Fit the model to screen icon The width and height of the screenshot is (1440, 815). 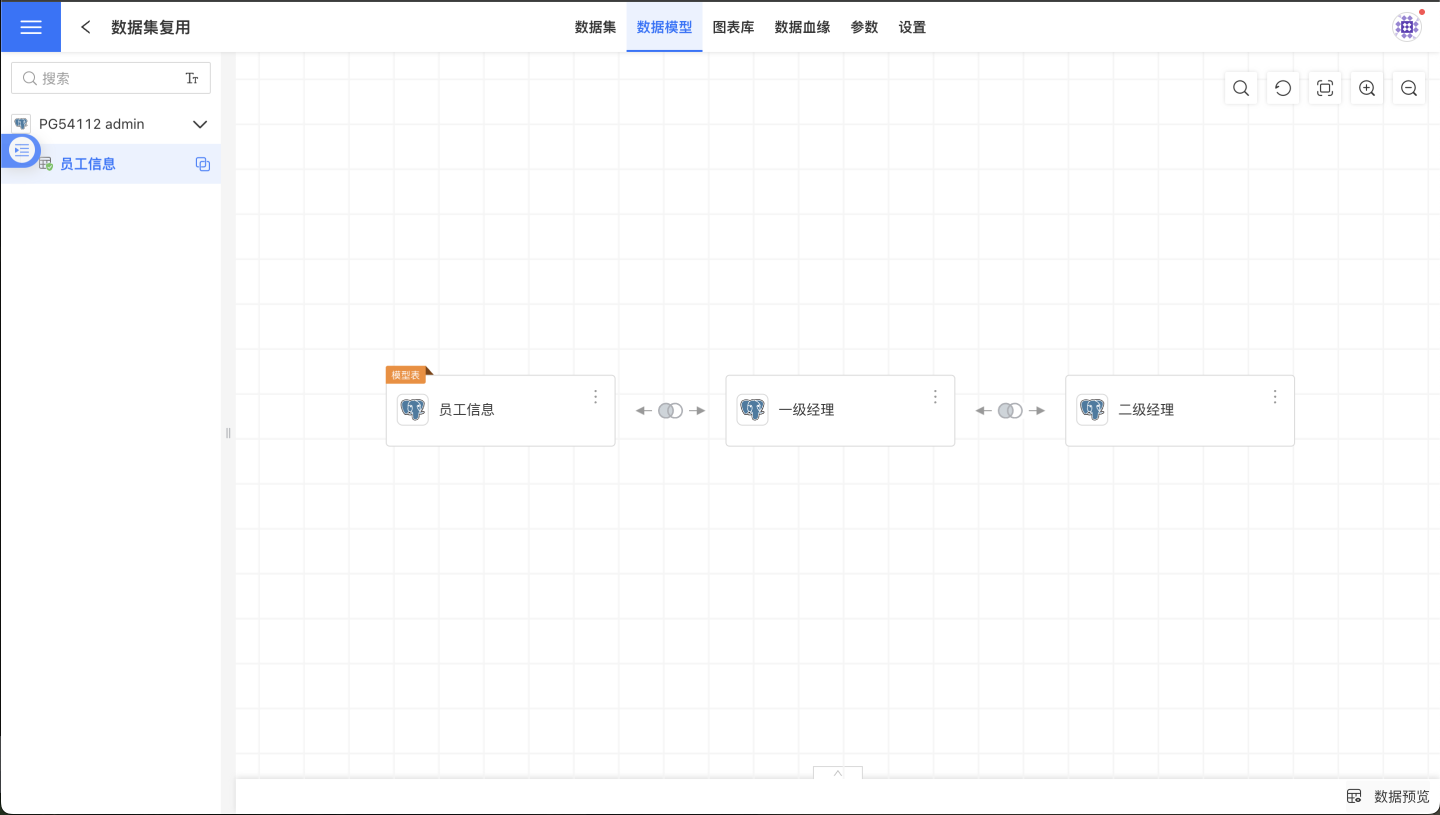[1325, 88]
